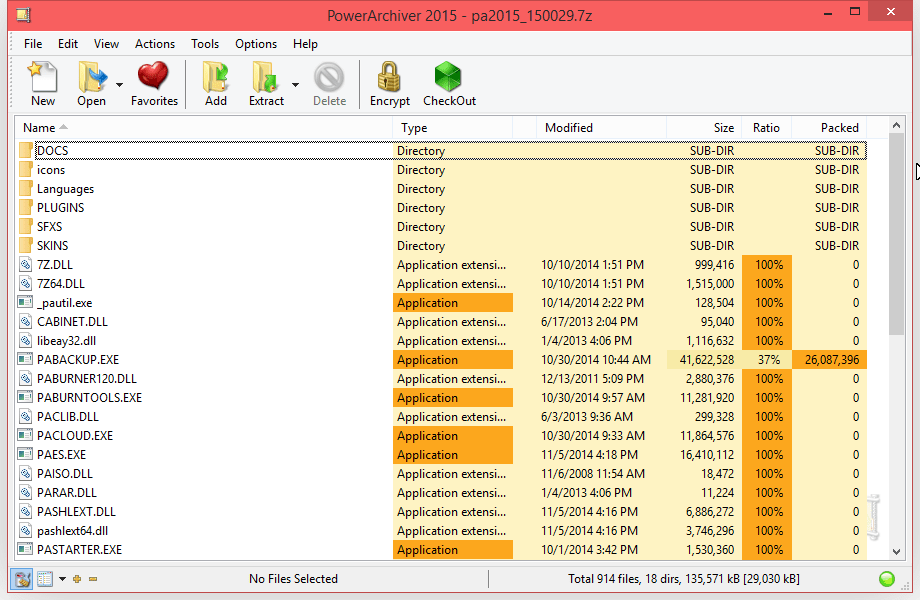Select the PLUGINS folder row
The width and height of the screenshot is (920, 600).
coord(442,208)
